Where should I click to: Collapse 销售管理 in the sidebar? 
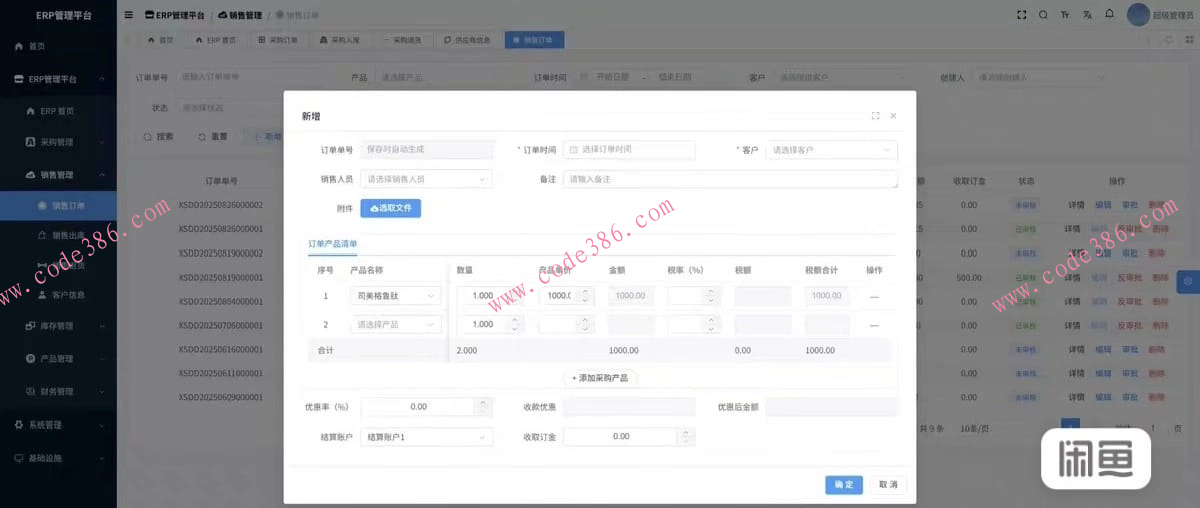58,175
